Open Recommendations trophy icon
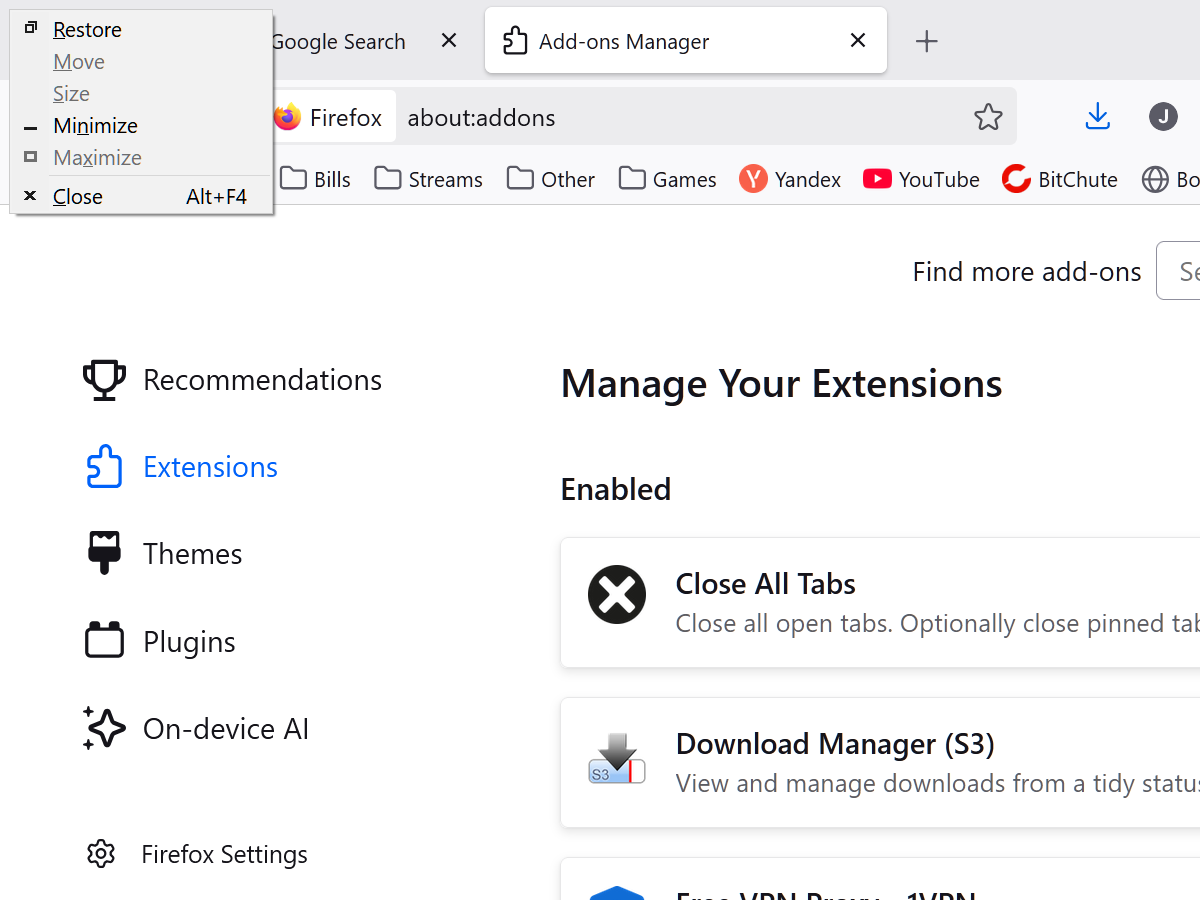The width and height of the screenshot is (1200, 900). tap(104, 380)
